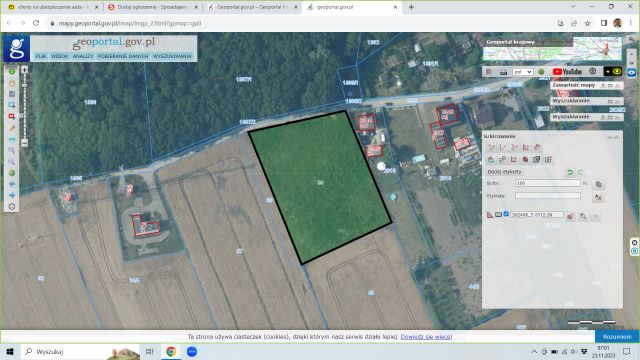Click the color palette icon beside Bufor field

(x=598, y=184)
